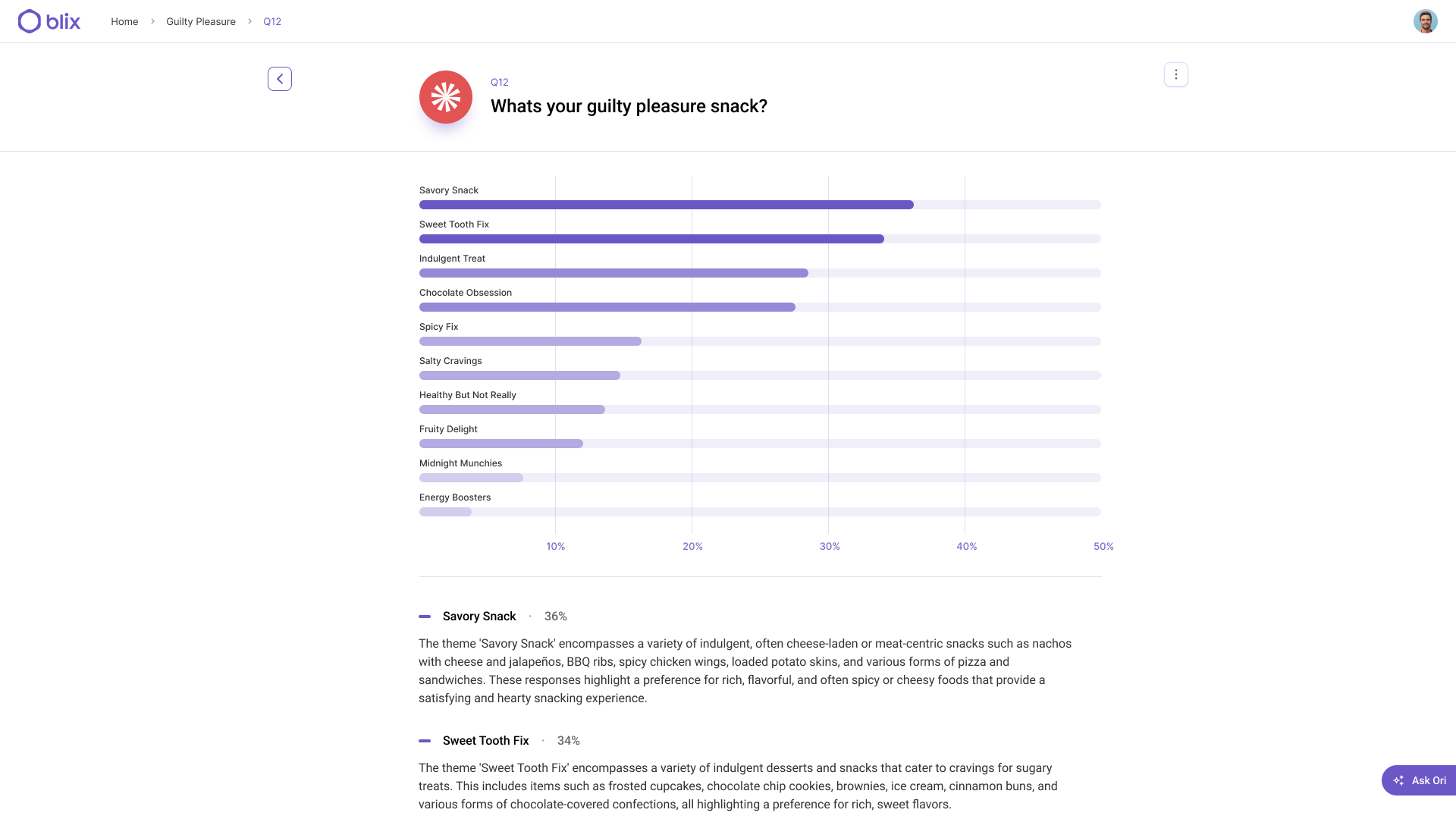
Task: Click the Energy Boosters bar
Action: (445, 512)
